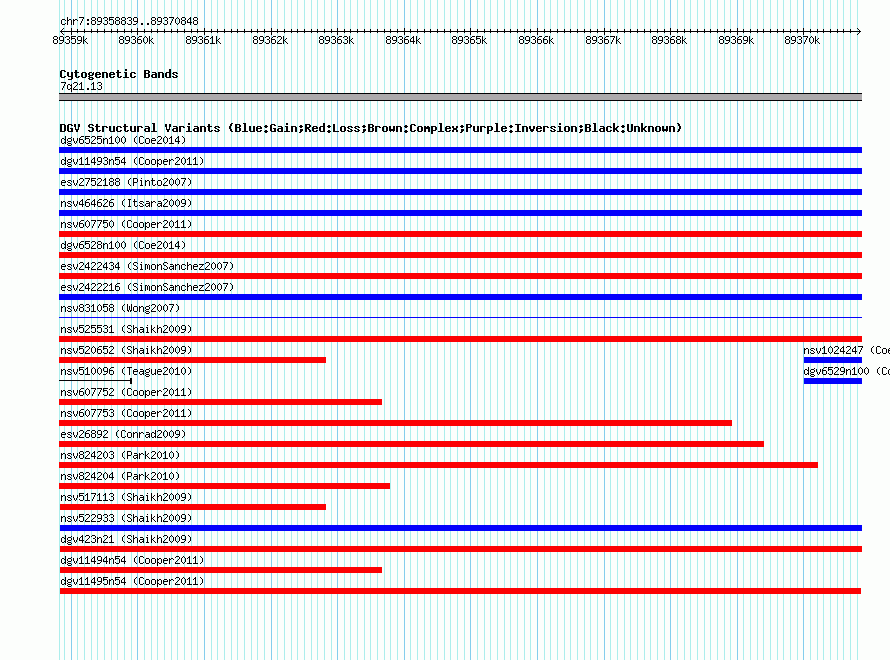Viewport: 890px width, 660px height.
Task: Select the nsv607753 (Cooper2011) red bar
Action: point(396,423)
